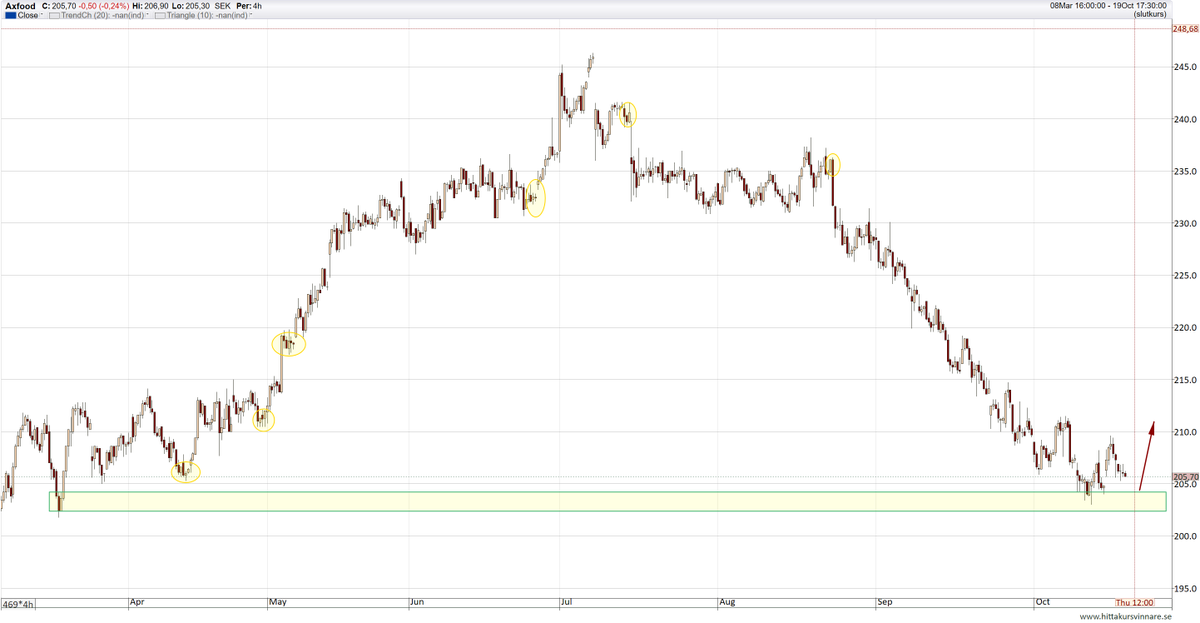Image resolution: width=1200 pixels, height=623 pixels.
Task: Open the Close series dropdown arrow
Action: [x=42, y=16]
